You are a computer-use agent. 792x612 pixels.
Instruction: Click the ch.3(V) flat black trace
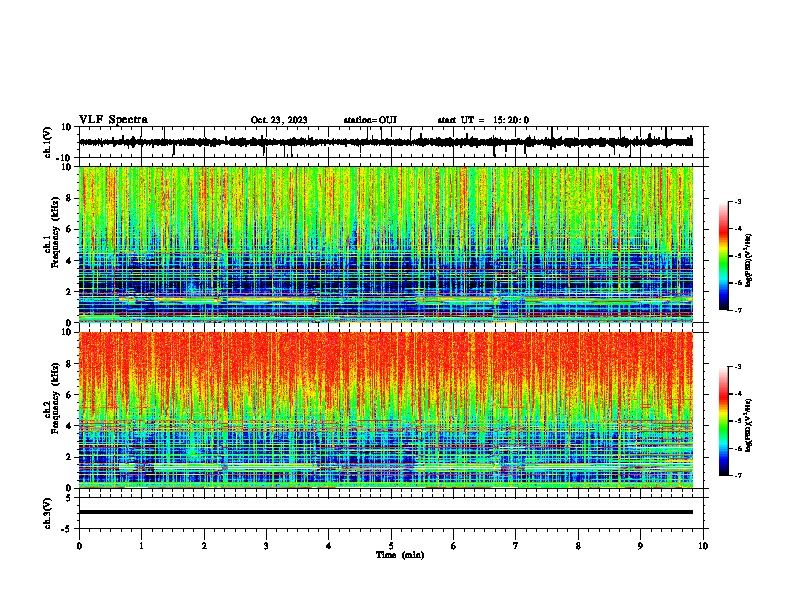[x=385, y=512]
